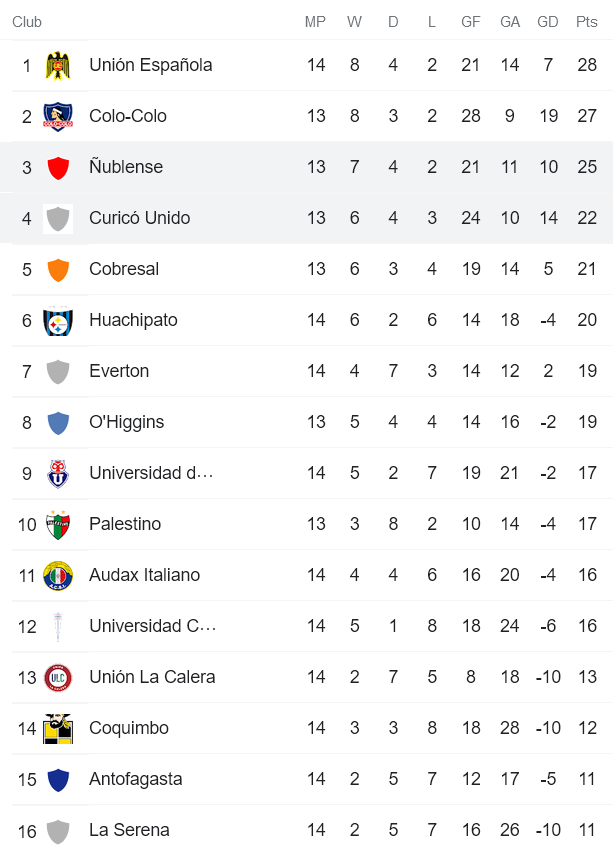Select the blue Antofagasta shield icon
Image resolution: width=613 pixels, height=862 pixels.
point(58,780)
